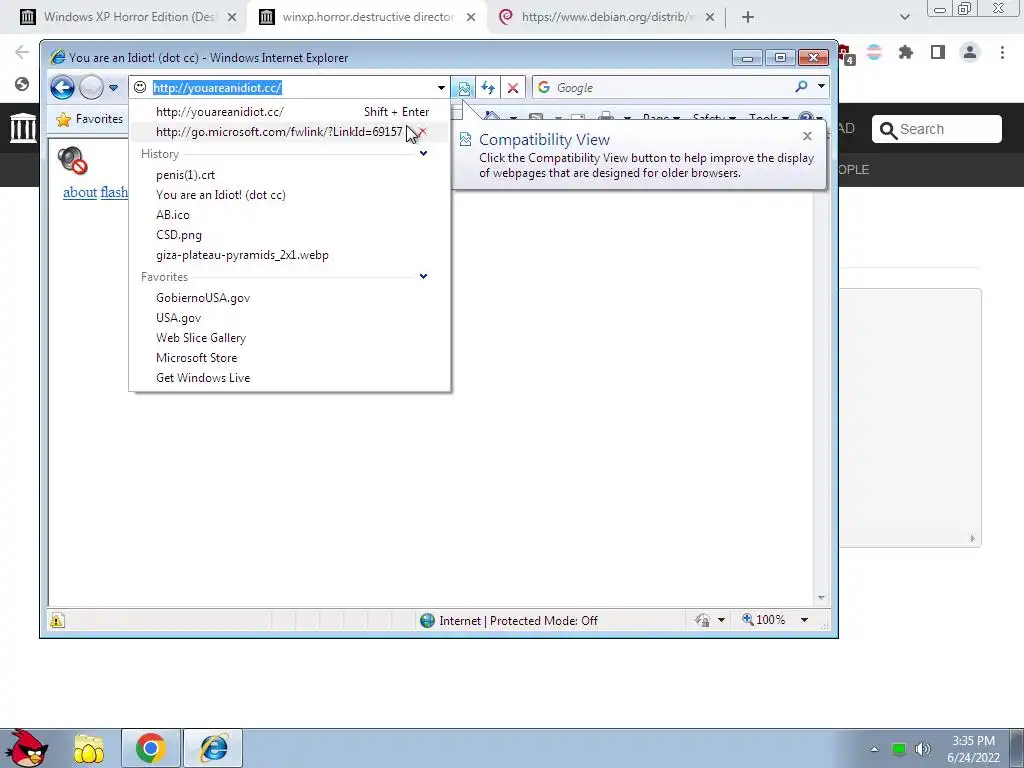Open giza-plateau-pyramids_2x1.webp entry

242,255
